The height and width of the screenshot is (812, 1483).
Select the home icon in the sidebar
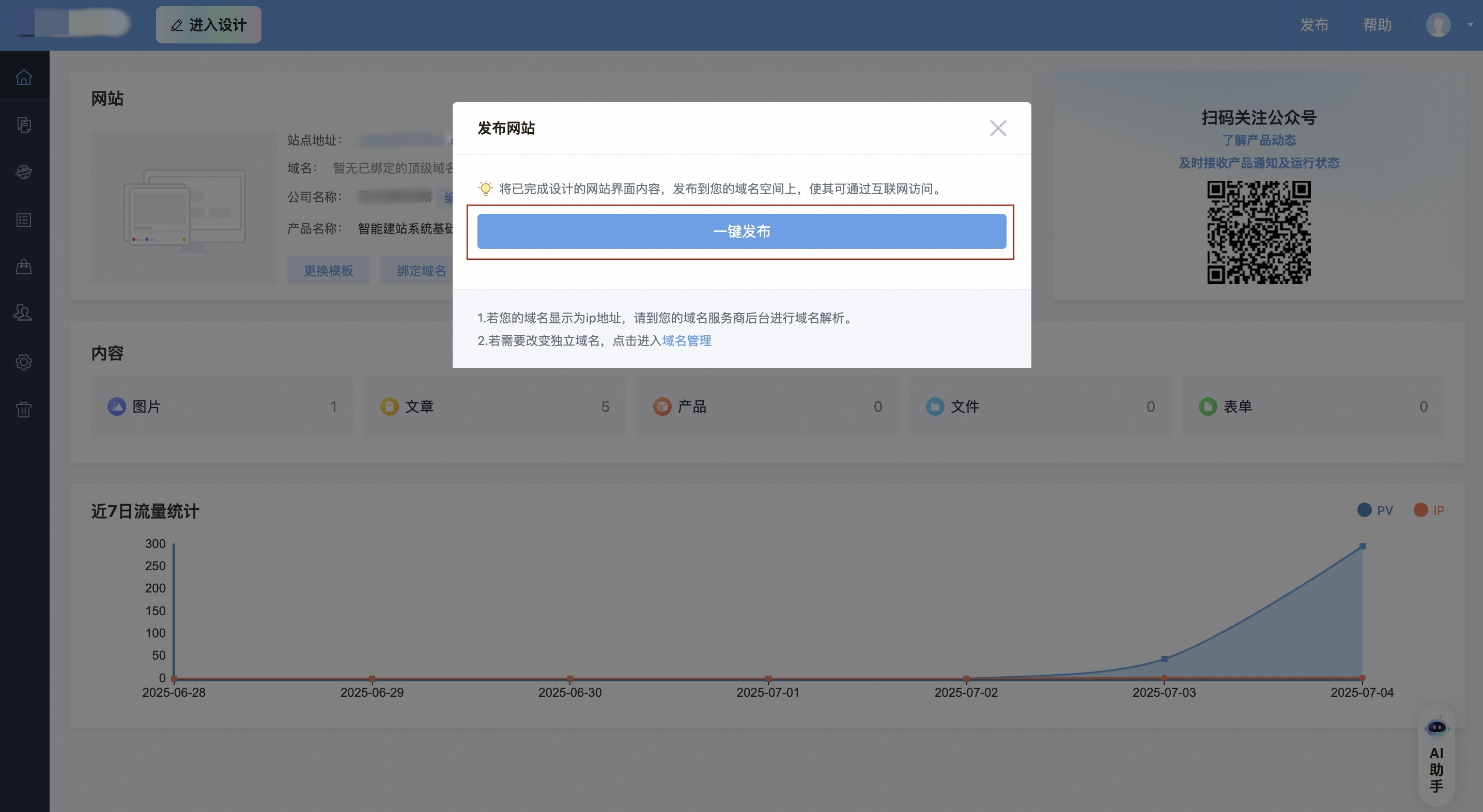(x=24, y=77)
